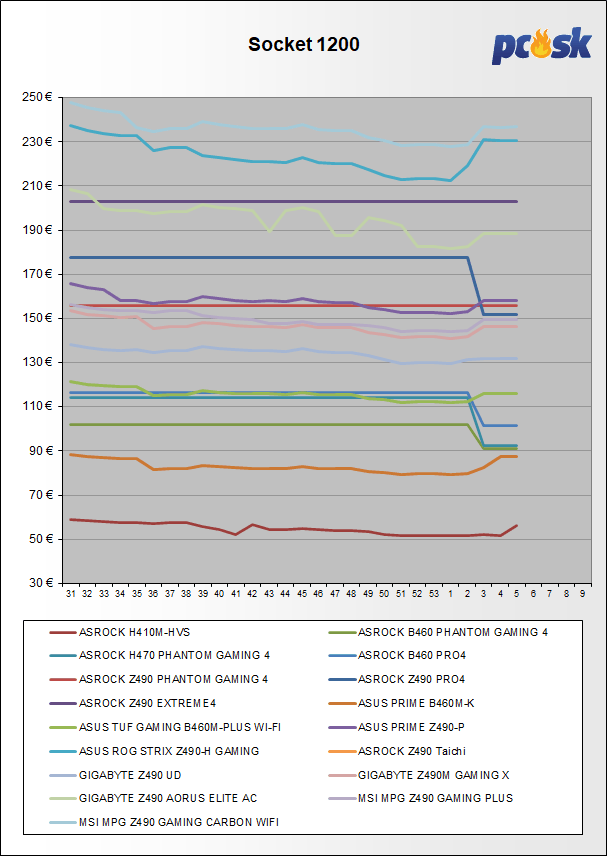Click the pc.sk flame logo
Screen dimensions: 607x856
(541, 45)
